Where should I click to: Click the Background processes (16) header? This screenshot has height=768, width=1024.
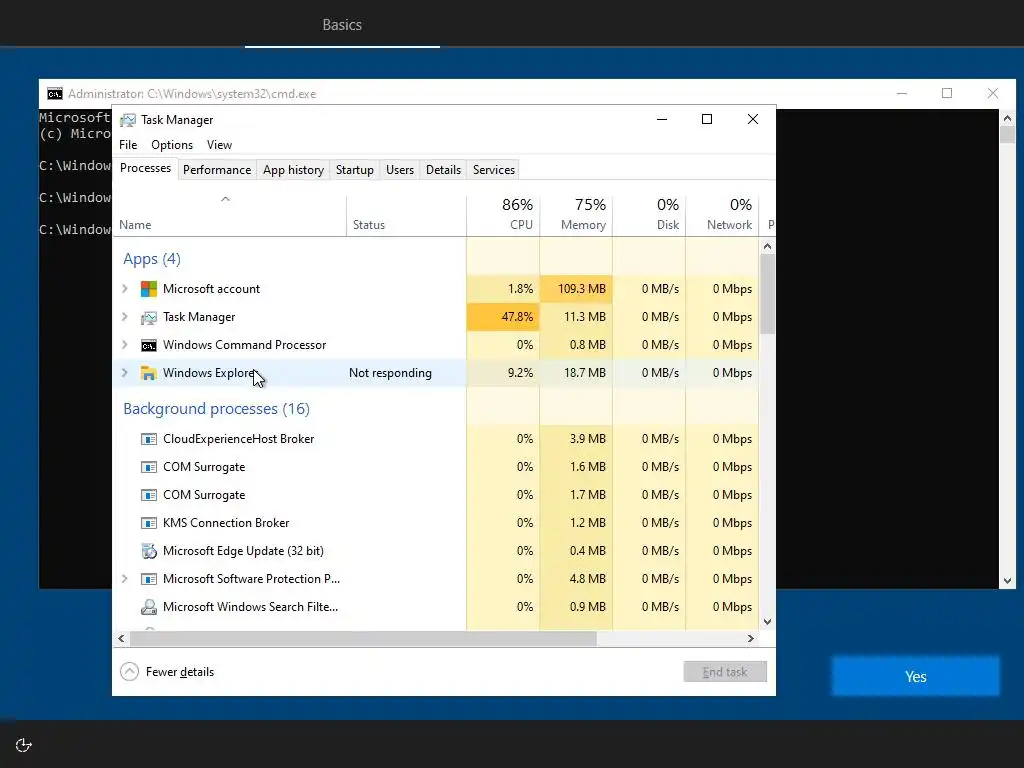coord(216,409)
